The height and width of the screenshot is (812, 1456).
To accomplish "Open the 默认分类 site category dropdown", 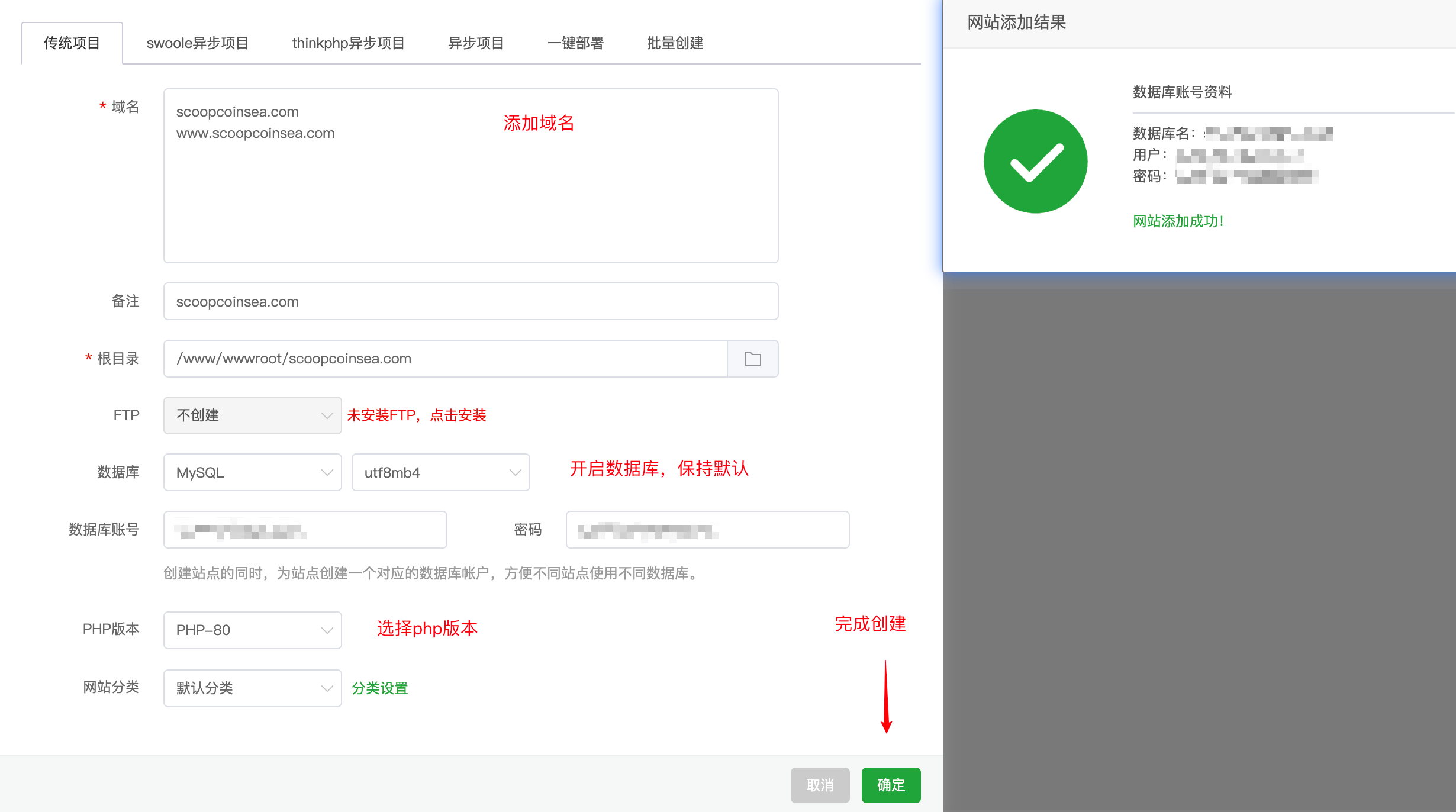I will pos(253,688).
